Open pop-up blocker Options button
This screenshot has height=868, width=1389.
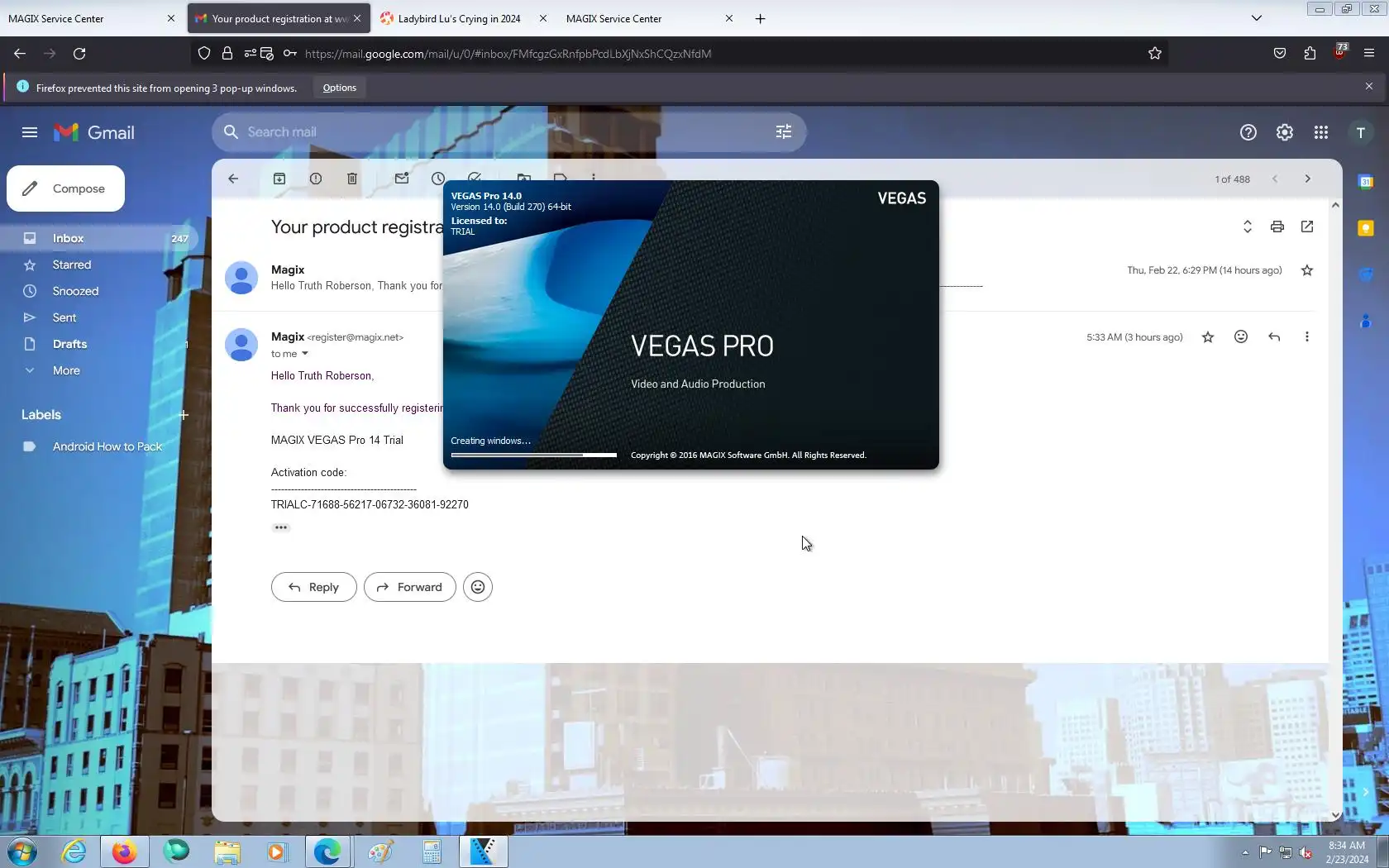click(x=340, y=88)
